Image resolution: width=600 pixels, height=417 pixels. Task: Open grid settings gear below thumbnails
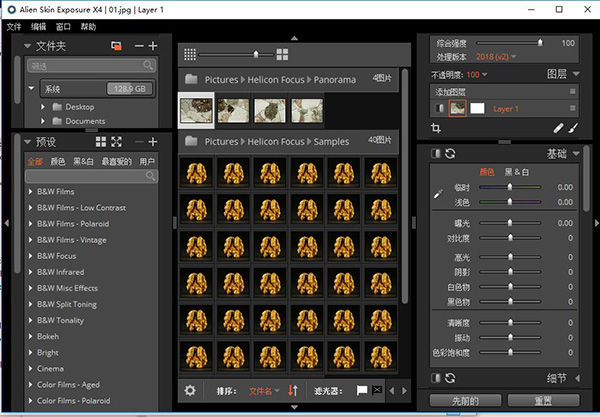point(190,390)
